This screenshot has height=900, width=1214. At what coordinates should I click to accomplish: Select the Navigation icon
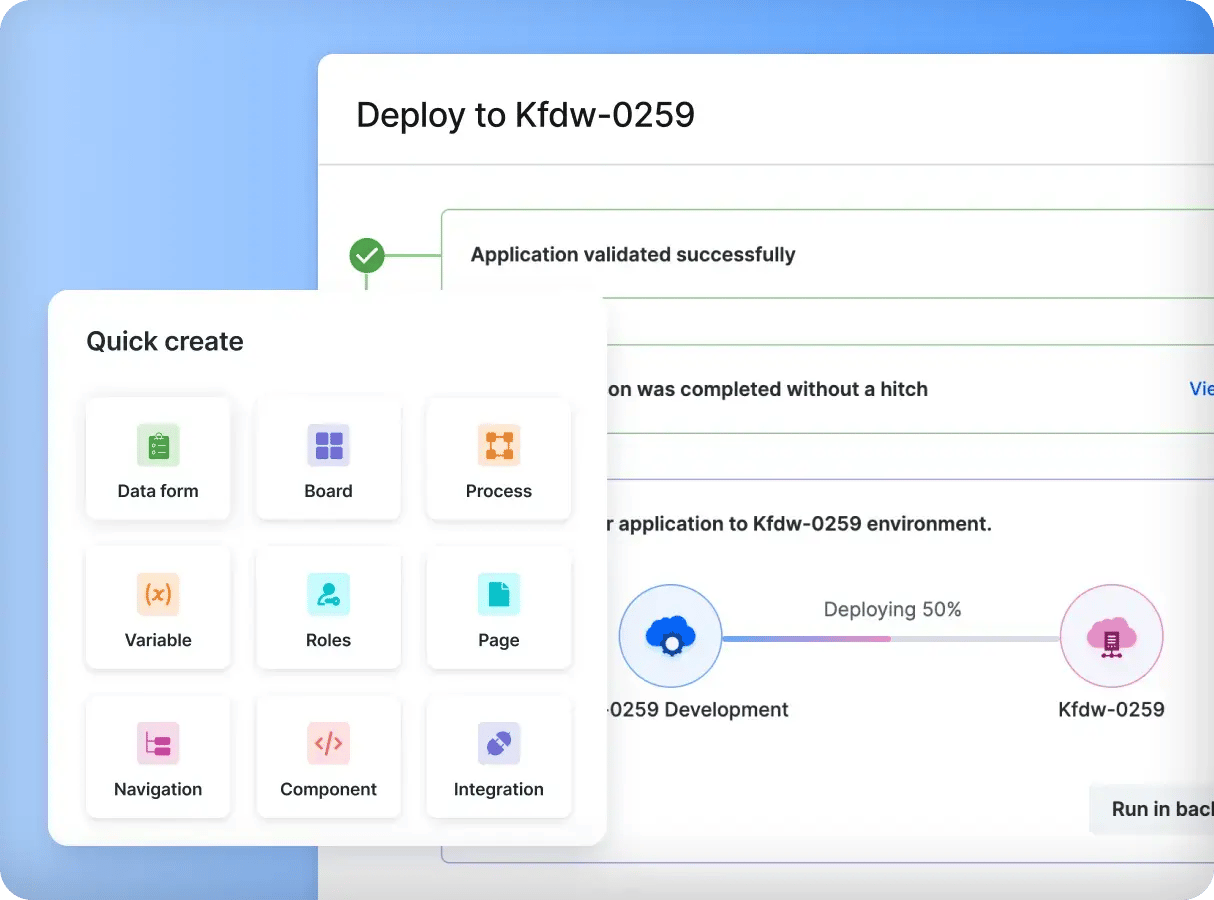pyautogui.click(x=158, y=743)
